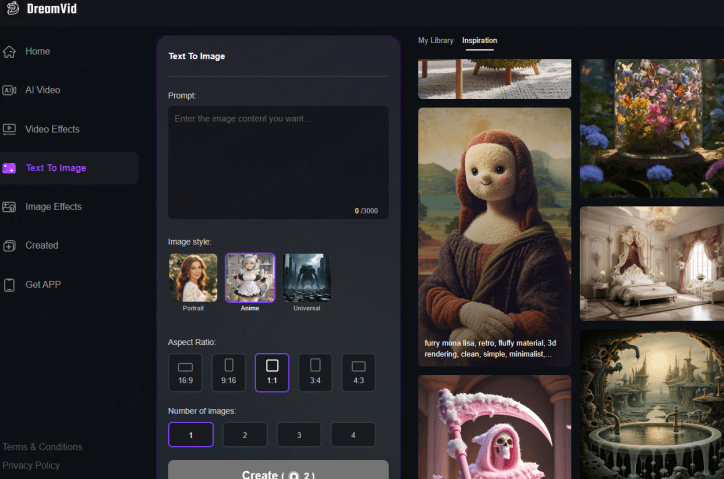Click the Created plus-box icon
Viewport: 724px width, 479px height.
point(9,246)
